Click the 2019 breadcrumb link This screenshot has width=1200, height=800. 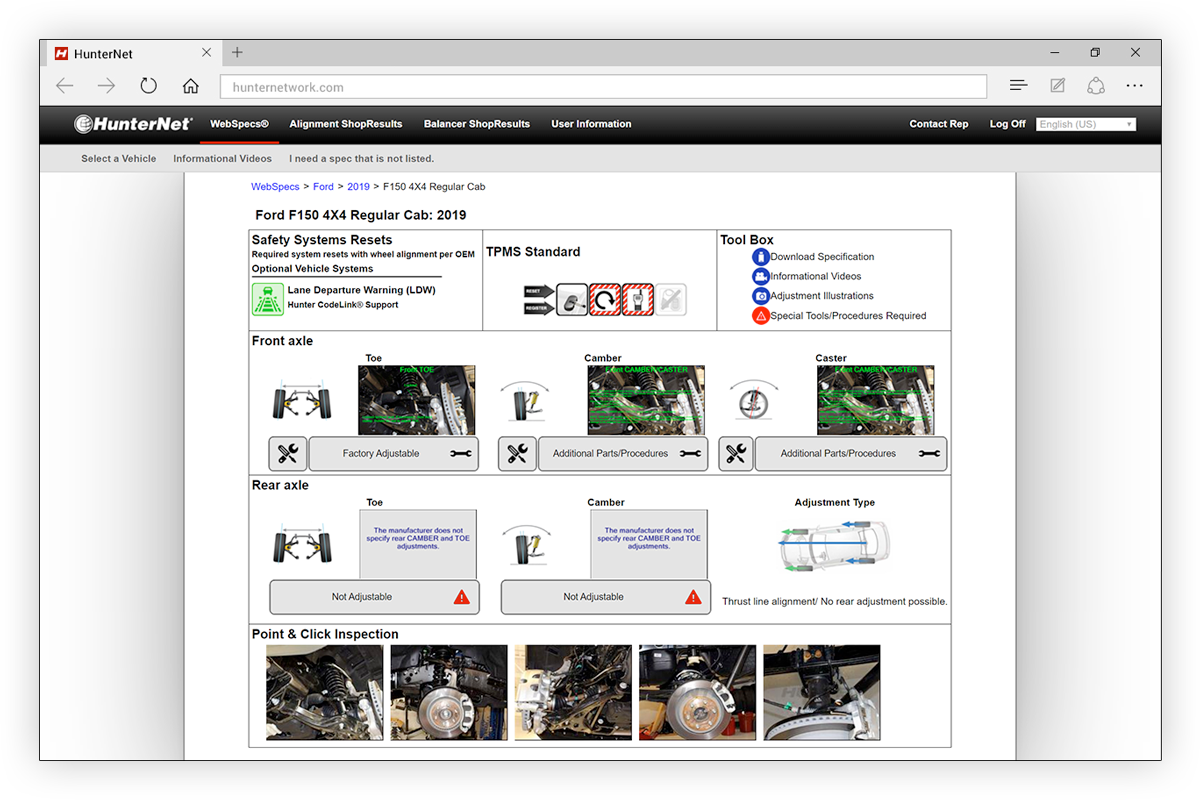pyautogui.click(x=358, y=187)
